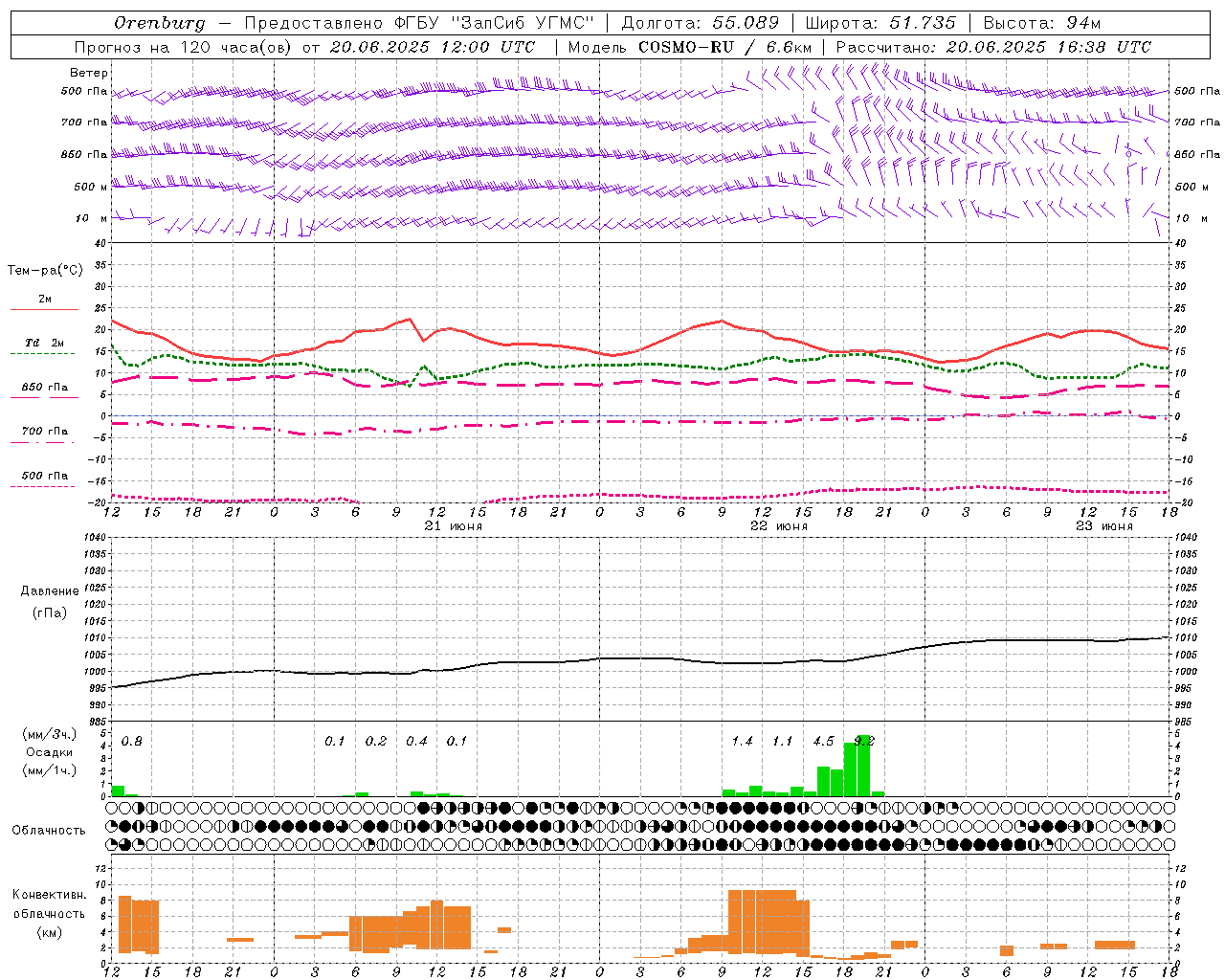
Task: Click the station name "Orenburg" in the header
Action: [x=159, y=23]
